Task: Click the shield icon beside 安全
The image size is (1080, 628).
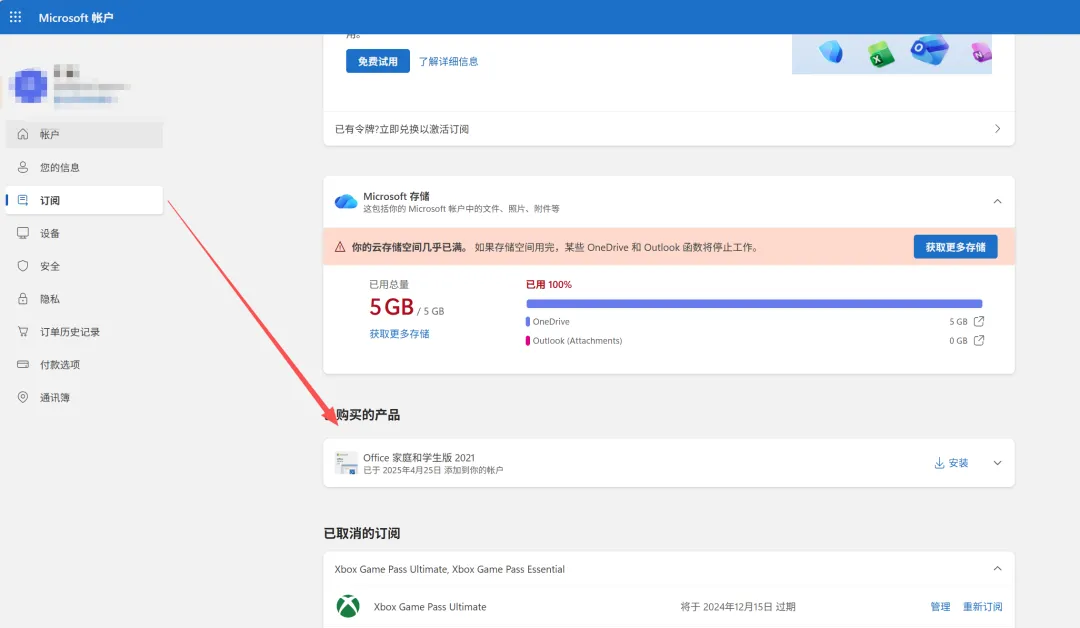Action: 23,266
